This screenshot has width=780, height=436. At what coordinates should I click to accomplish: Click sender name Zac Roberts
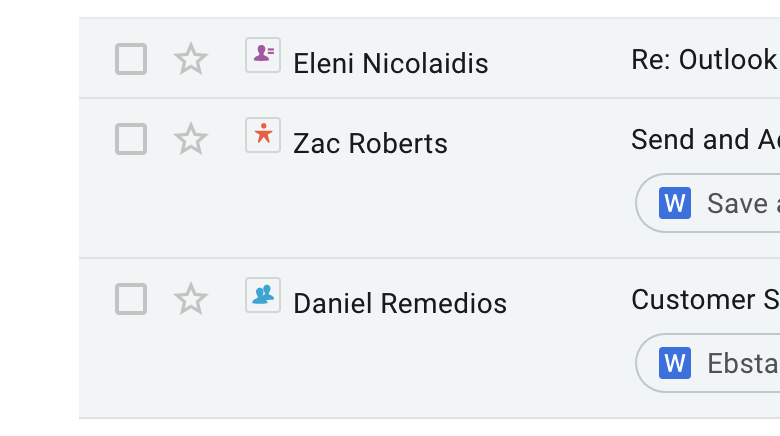pos(370,144)
